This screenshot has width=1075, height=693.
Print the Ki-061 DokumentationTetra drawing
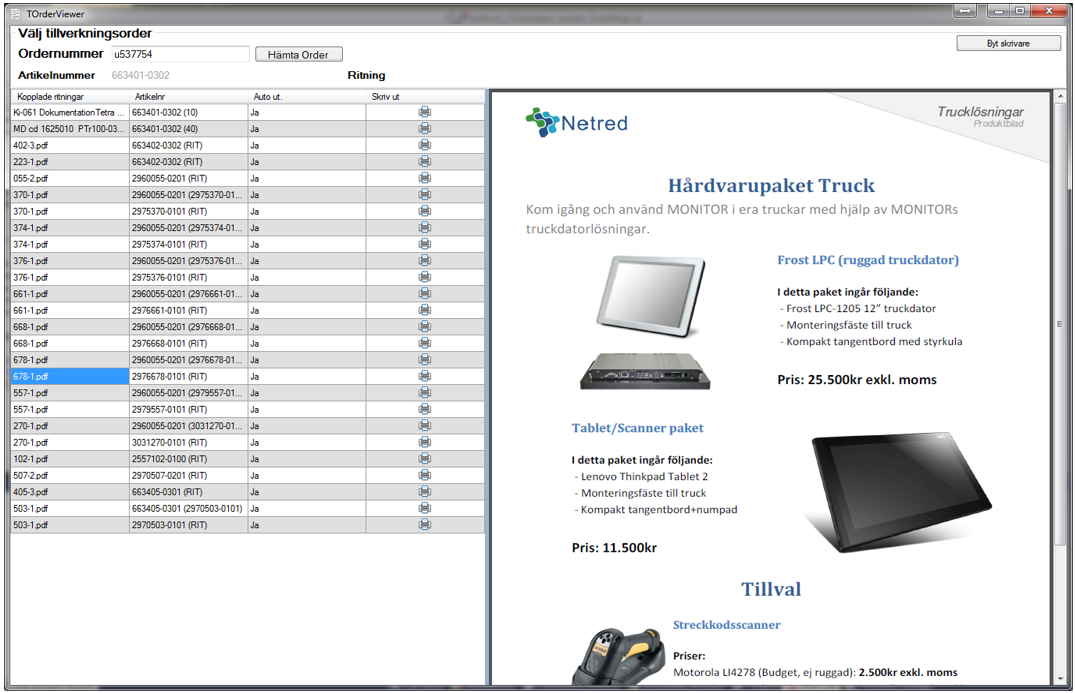(x=425, y=112)
